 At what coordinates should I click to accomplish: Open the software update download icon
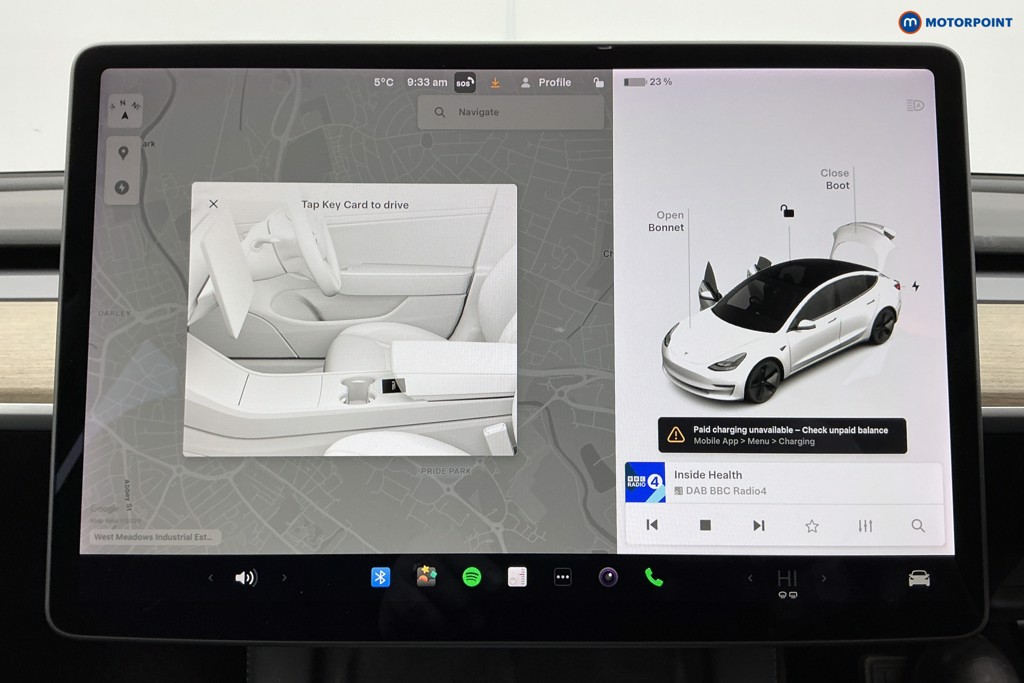pyautogui.click(x=494, y=82)
